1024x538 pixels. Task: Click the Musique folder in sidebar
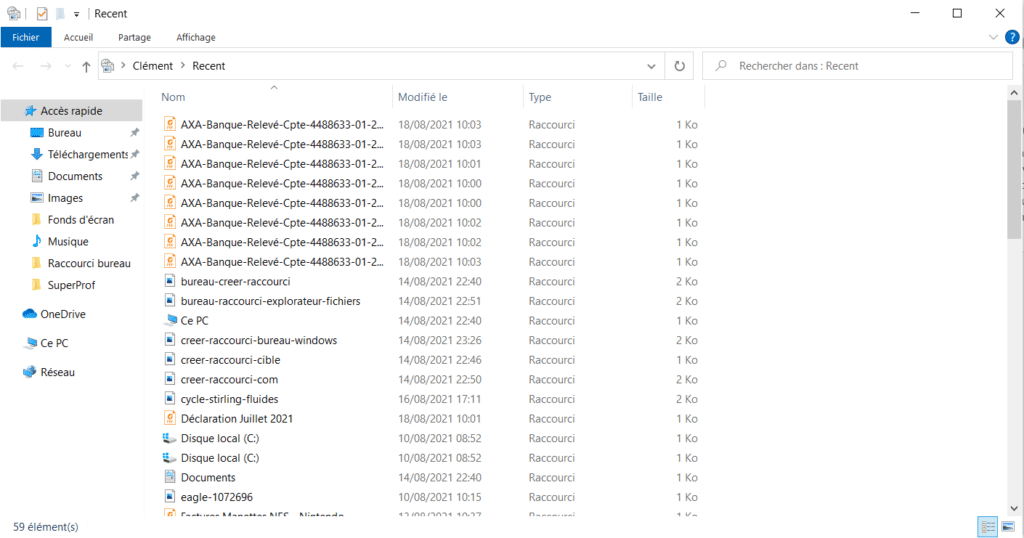click(x=68, y=241)
